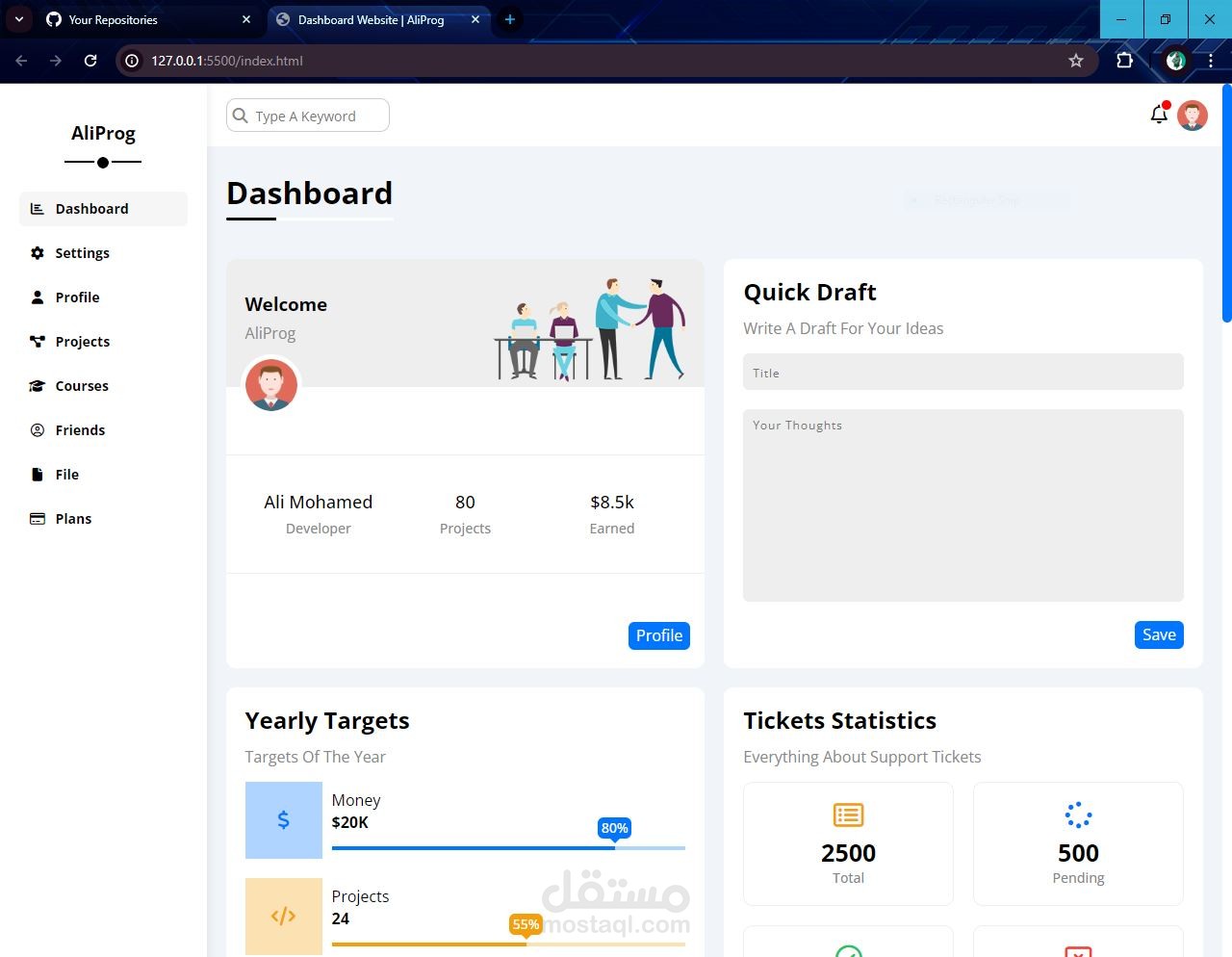
Task: Click the Tickets Total list icon
Action: 848,815
